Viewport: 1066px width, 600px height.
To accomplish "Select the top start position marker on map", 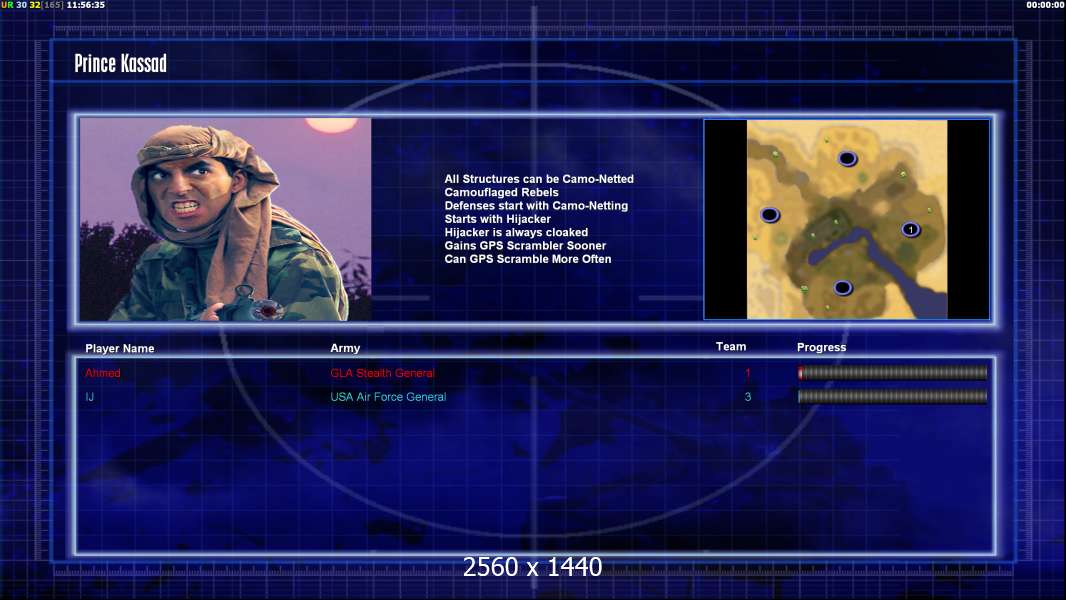I will pos(847,159).
